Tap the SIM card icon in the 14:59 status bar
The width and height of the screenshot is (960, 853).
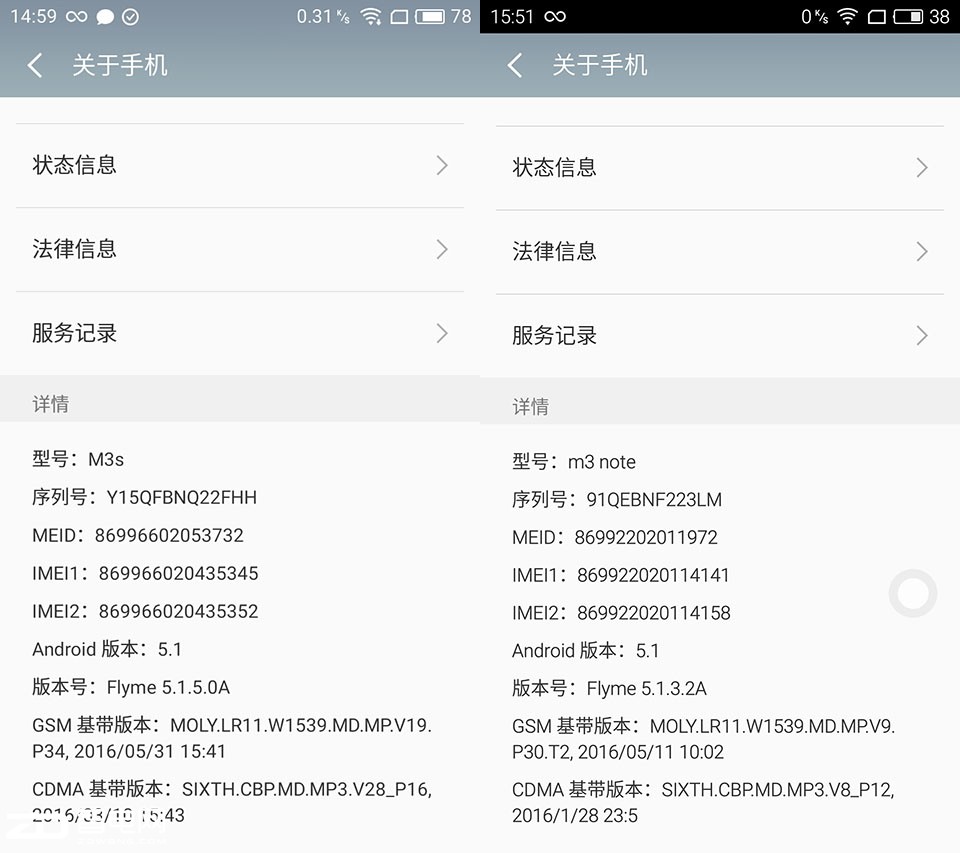(x=399, y=17)
